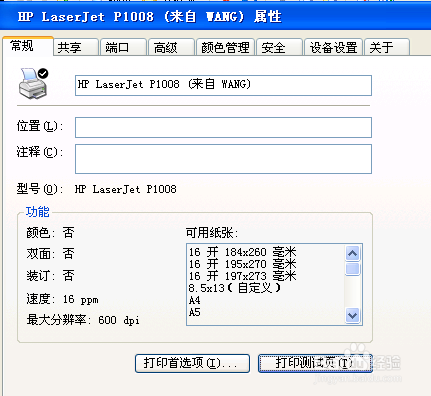Click the 可用纸张 label
Viewport: 431px width, 396px height.
click(x=212, y=233)
